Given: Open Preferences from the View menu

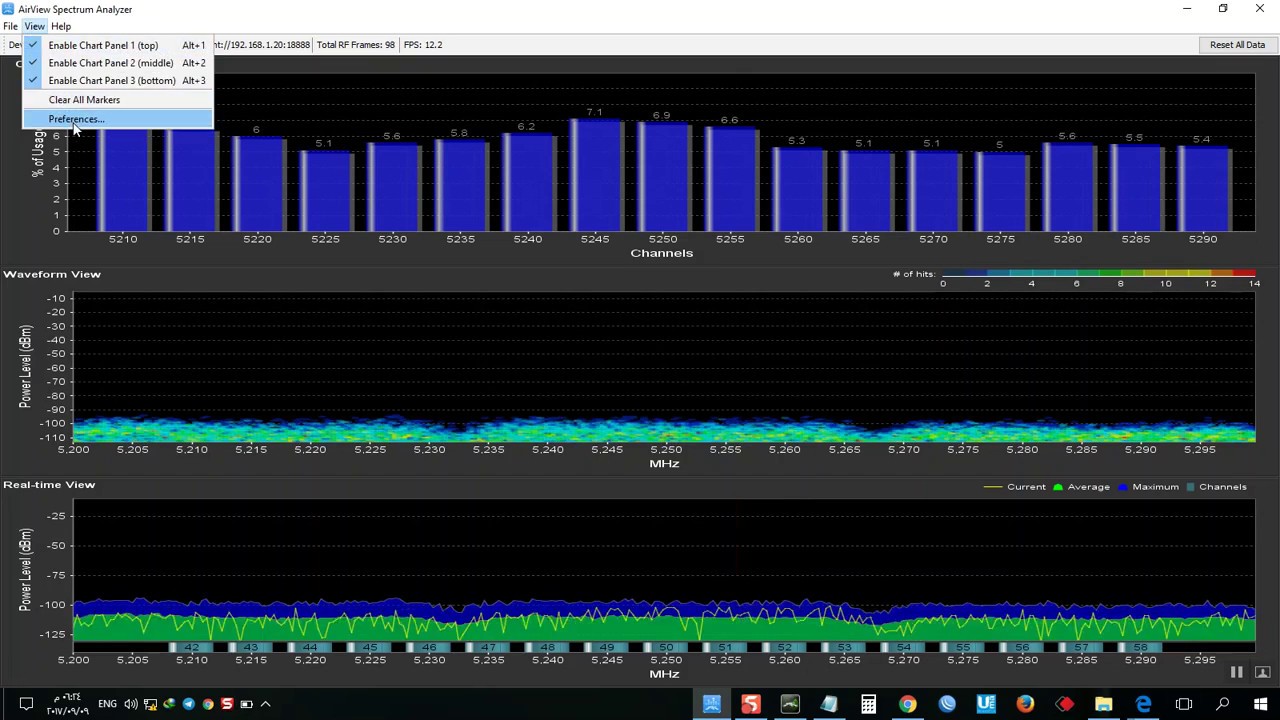Looking at the screenshot, I should 118,119.
